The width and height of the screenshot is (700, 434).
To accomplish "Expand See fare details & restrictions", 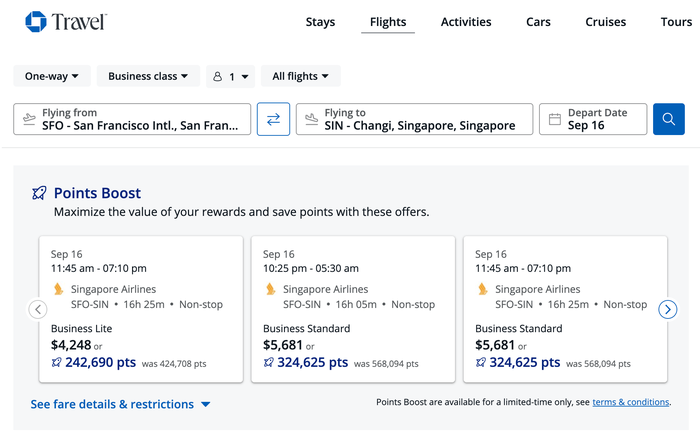I will pos(120,404).
